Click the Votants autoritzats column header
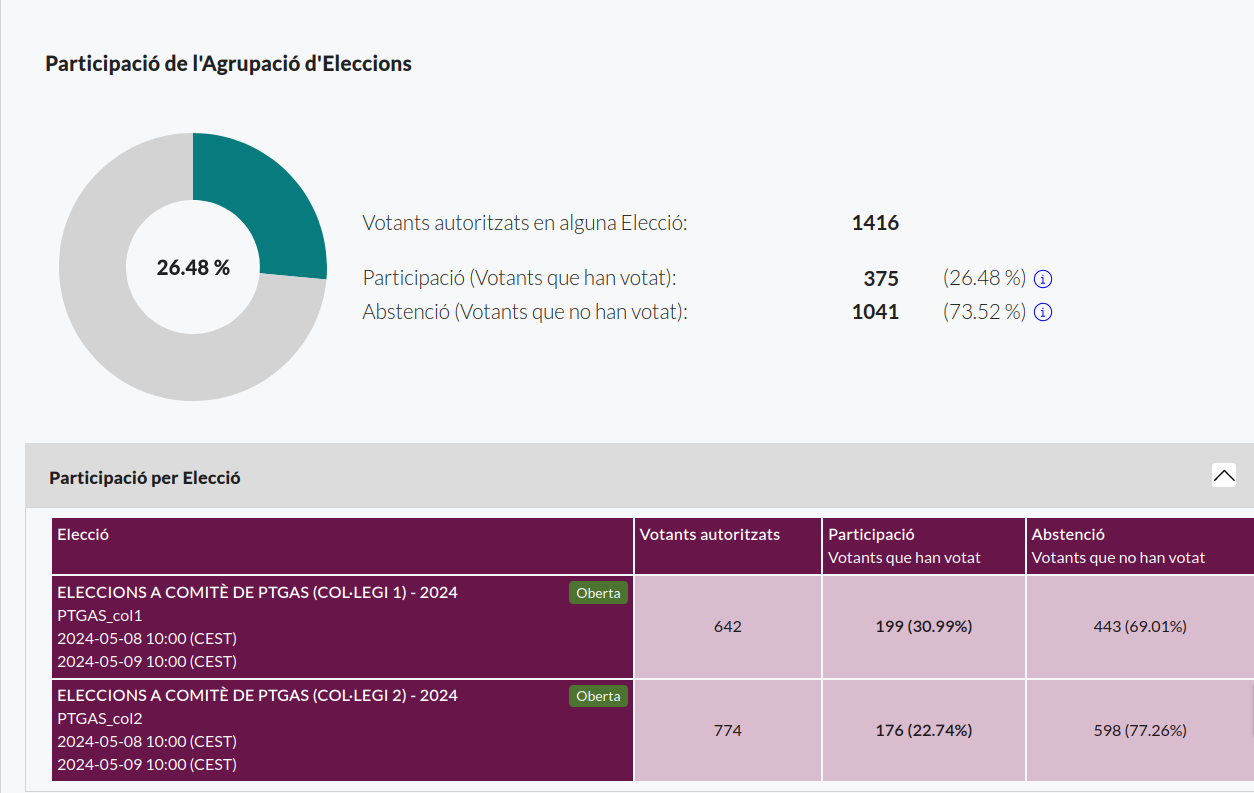 click(x=709, y=535)
